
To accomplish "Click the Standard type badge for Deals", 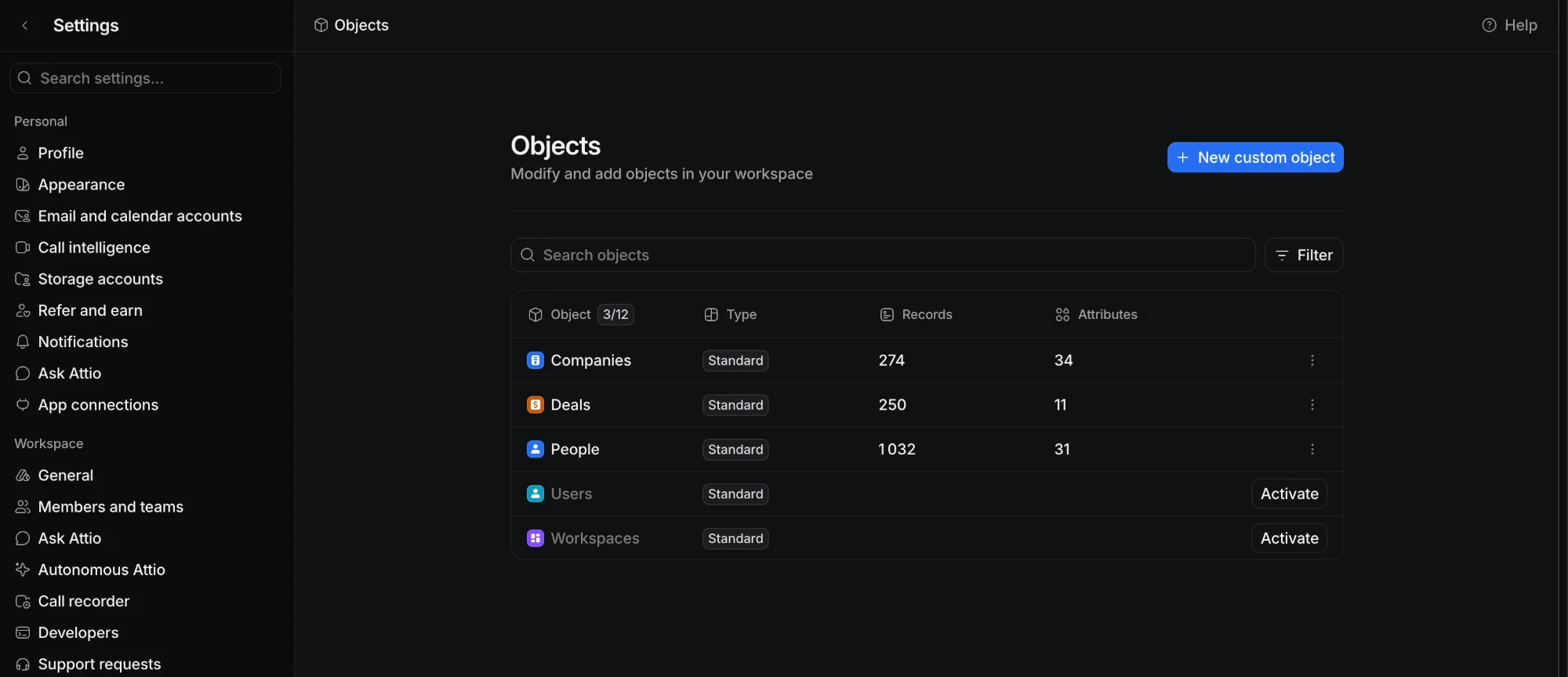I will (735, 405).
